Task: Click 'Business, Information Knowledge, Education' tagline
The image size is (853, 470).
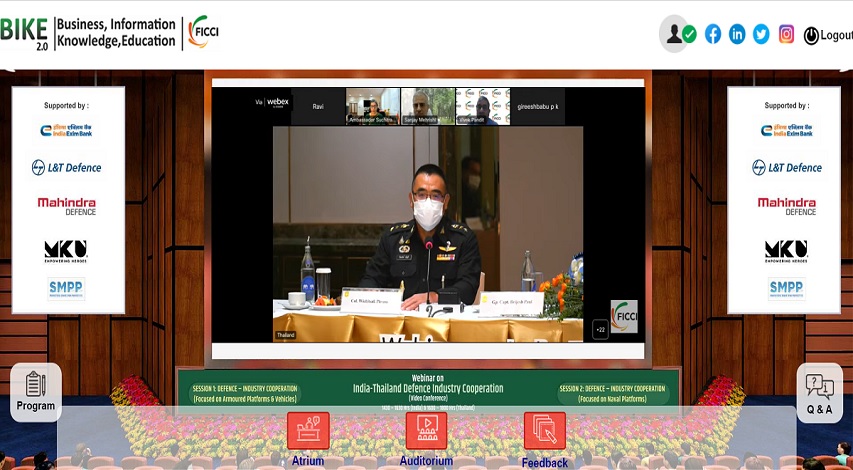Action: [116, 33]
